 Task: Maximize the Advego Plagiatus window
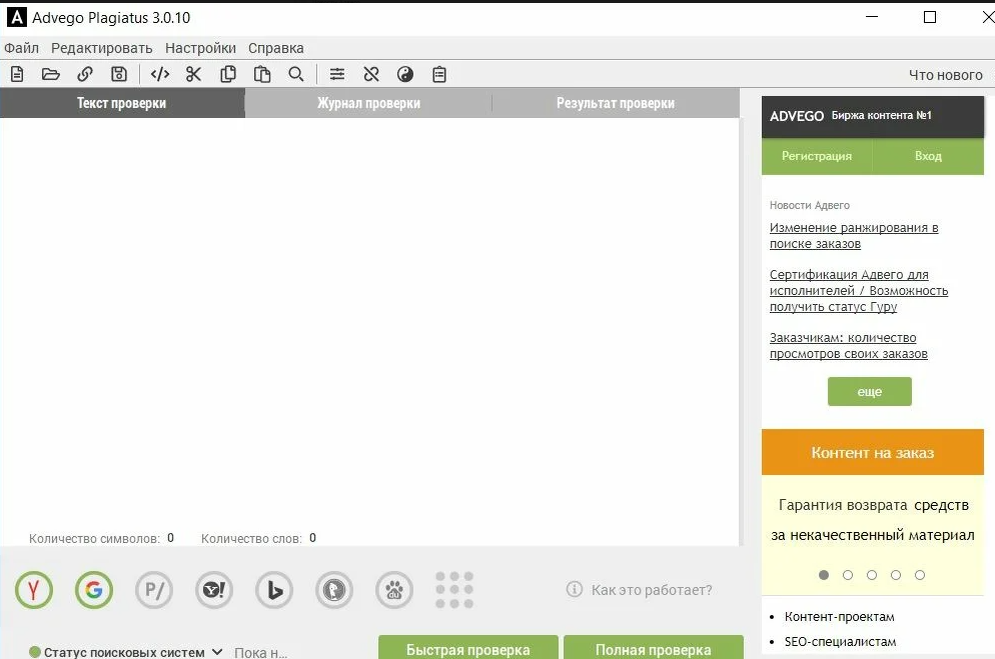(930, 17)
